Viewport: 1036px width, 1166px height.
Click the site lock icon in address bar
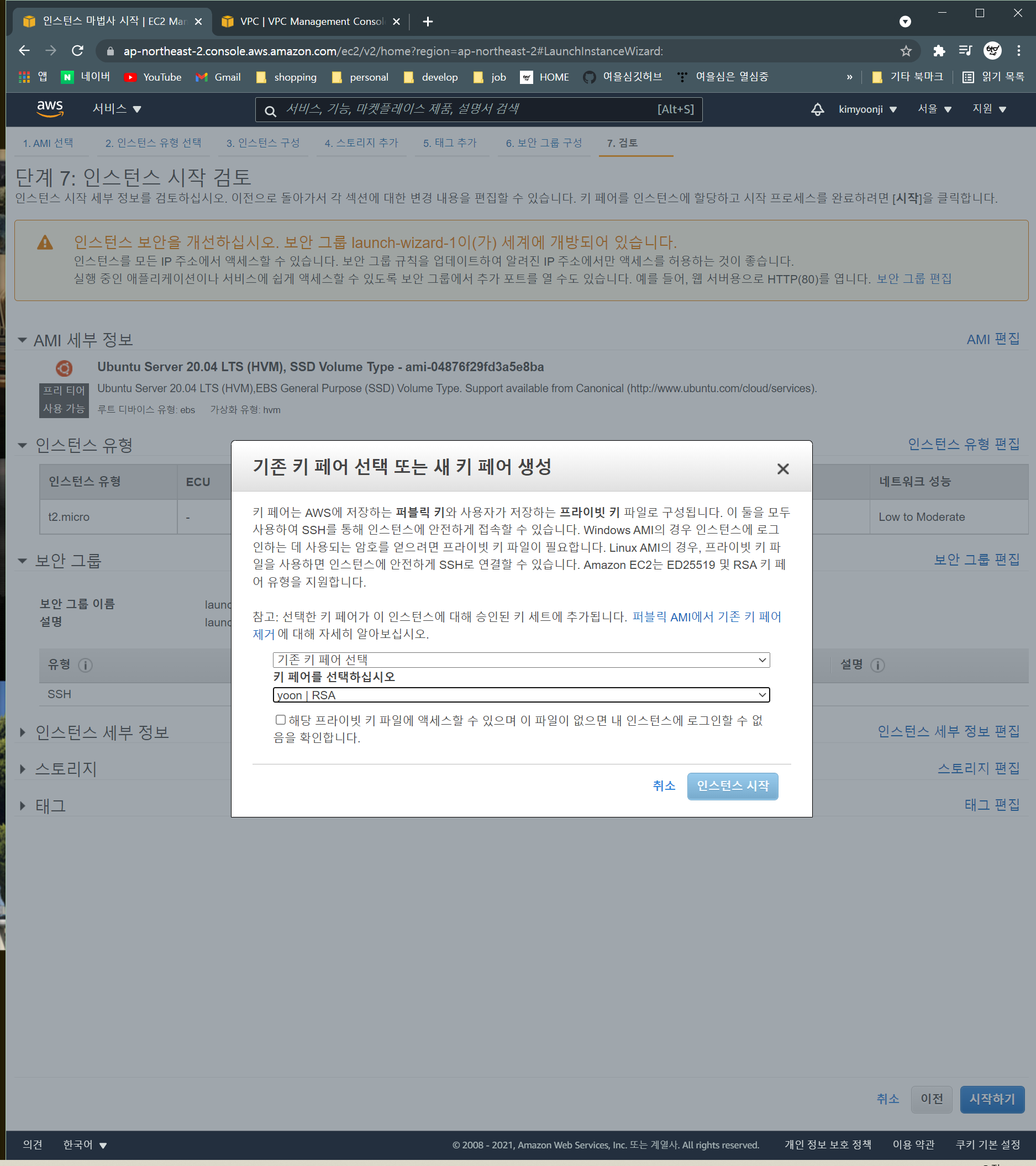click(x=111, y=51)
